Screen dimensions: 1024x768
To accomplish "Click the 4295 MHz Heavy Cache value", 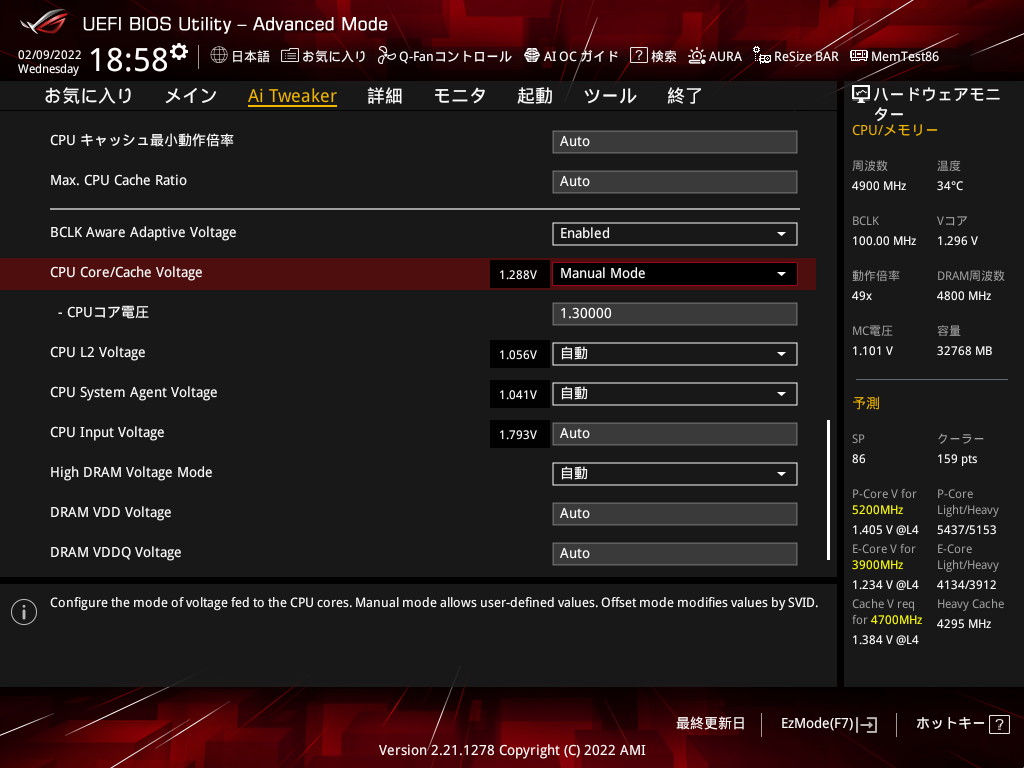I will pyautogui.click(x=964, y=624).
